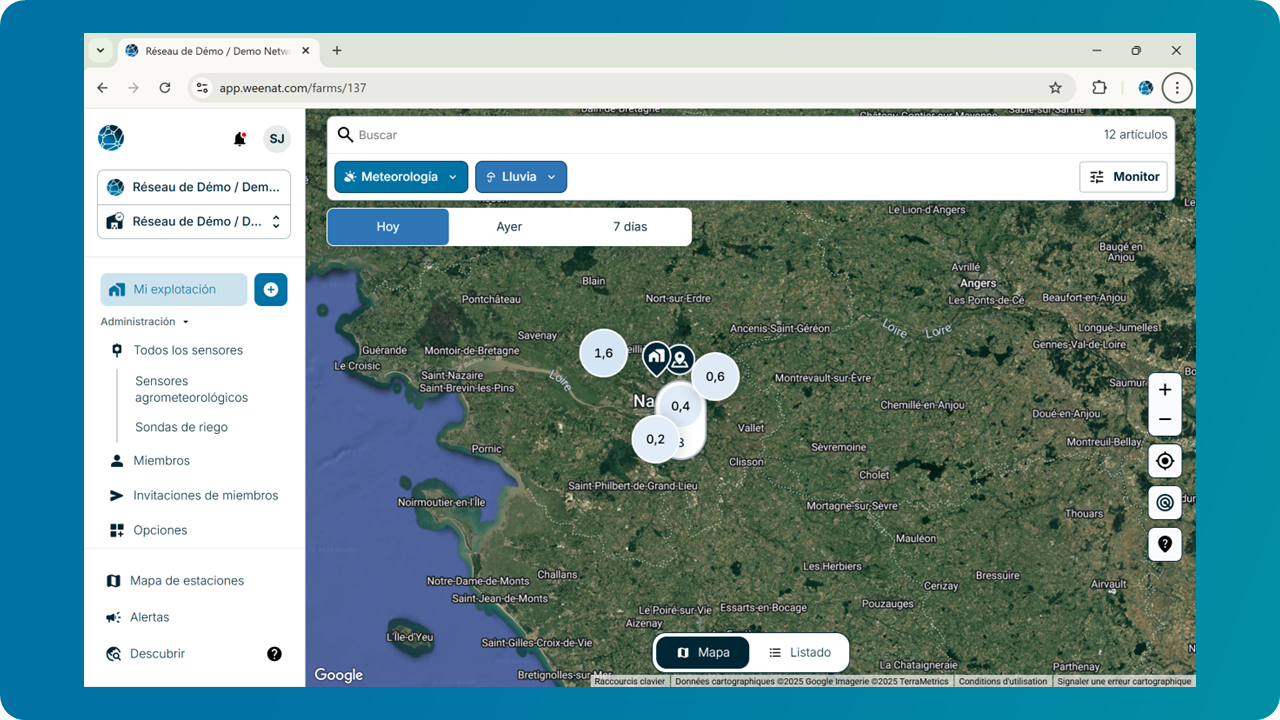Screen dimensions: 1280x720
Task: Zoom out the map with minus button
Action: coord(1165,420)
